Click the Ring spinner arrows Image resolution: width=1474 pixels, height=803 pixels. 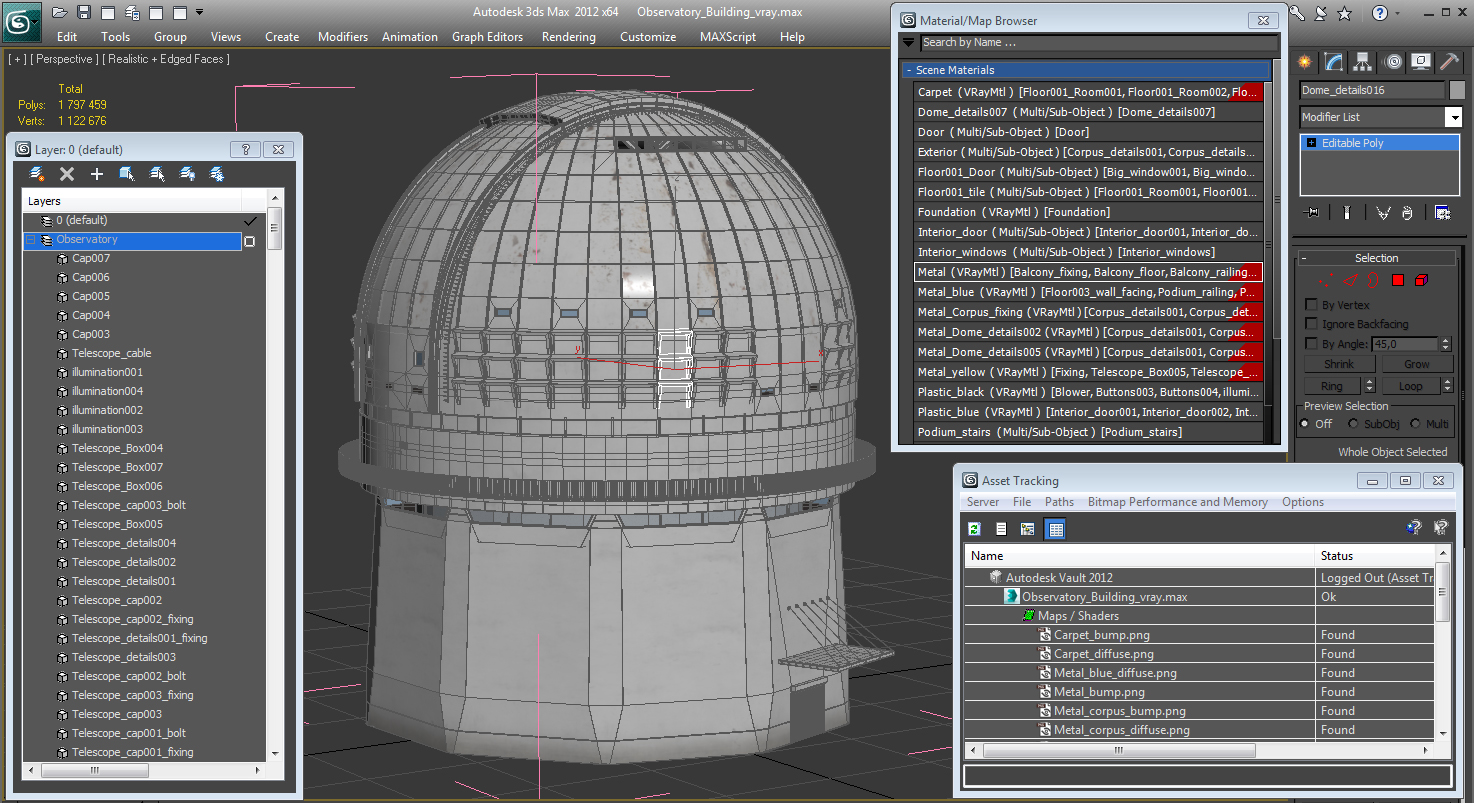click(x=1368, y=386)
